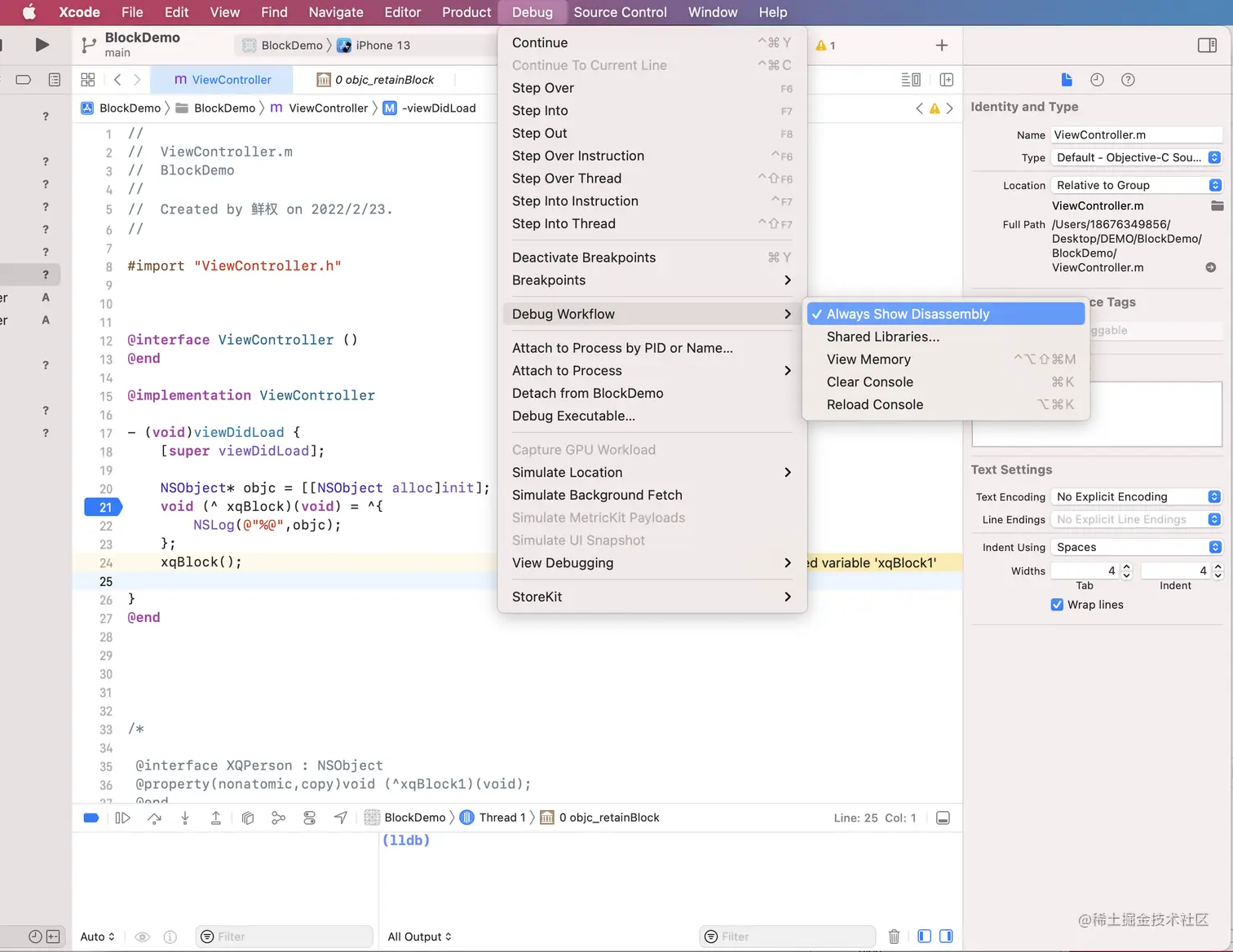Switch to 0 objc_retainBlock tab
1233x952 pixels.
tap(375, 79)
